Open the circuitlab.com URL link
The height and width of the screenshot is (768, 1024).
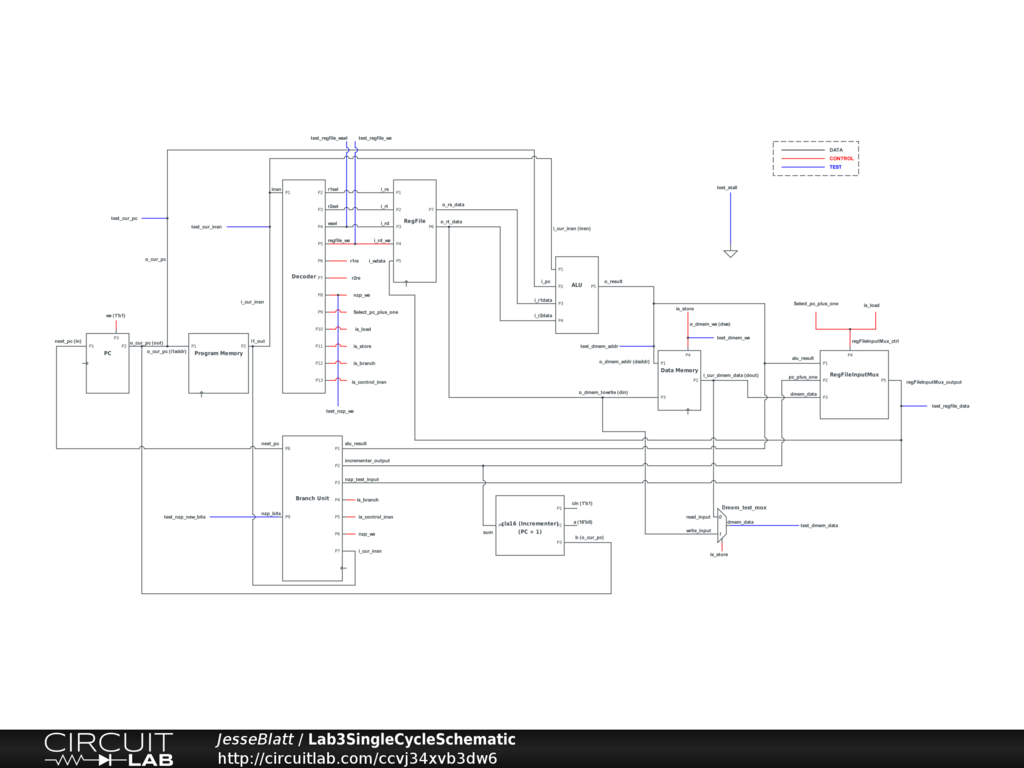357,758
